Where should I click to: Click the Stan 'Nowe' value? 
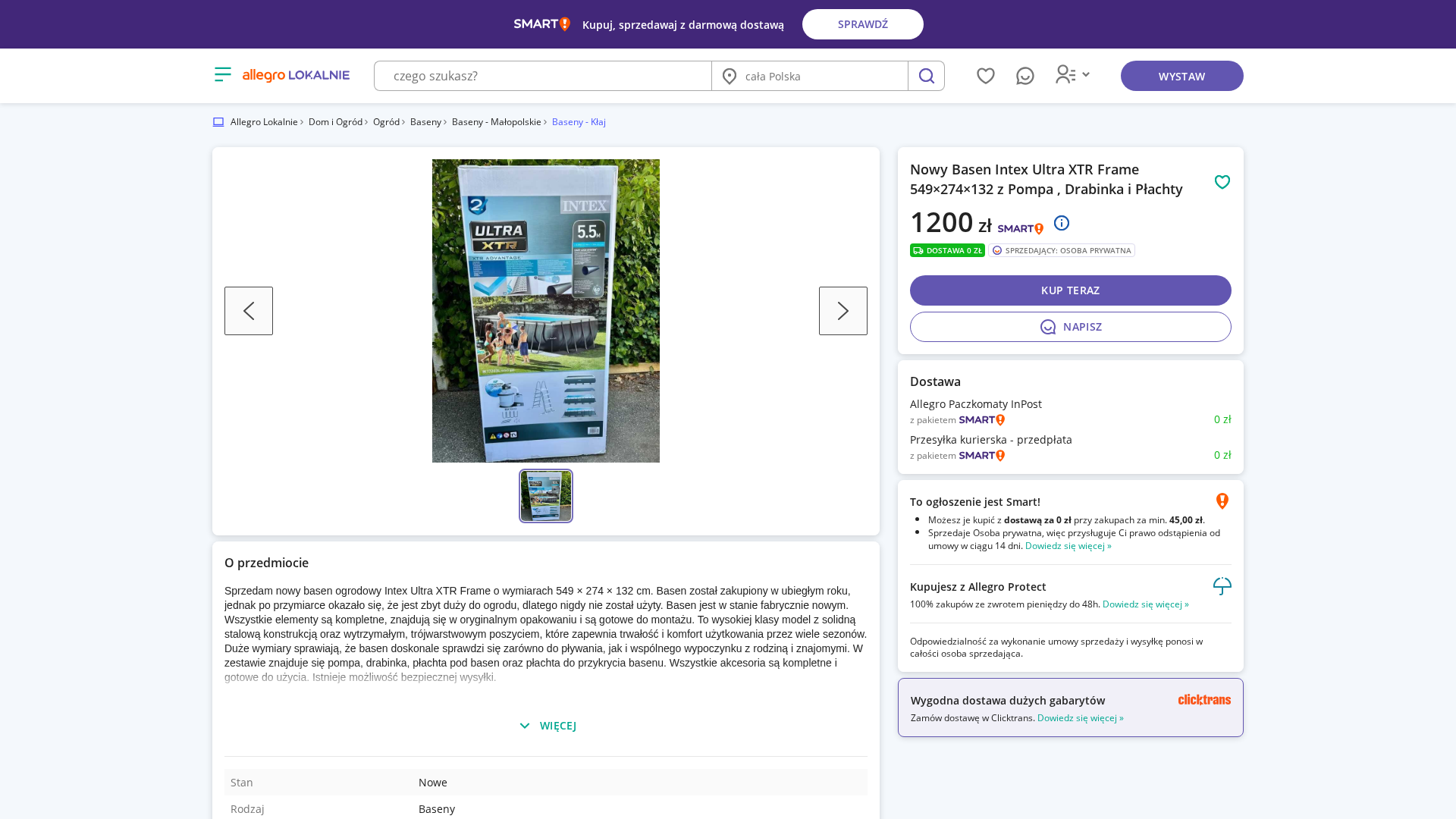tap(433, 783)
